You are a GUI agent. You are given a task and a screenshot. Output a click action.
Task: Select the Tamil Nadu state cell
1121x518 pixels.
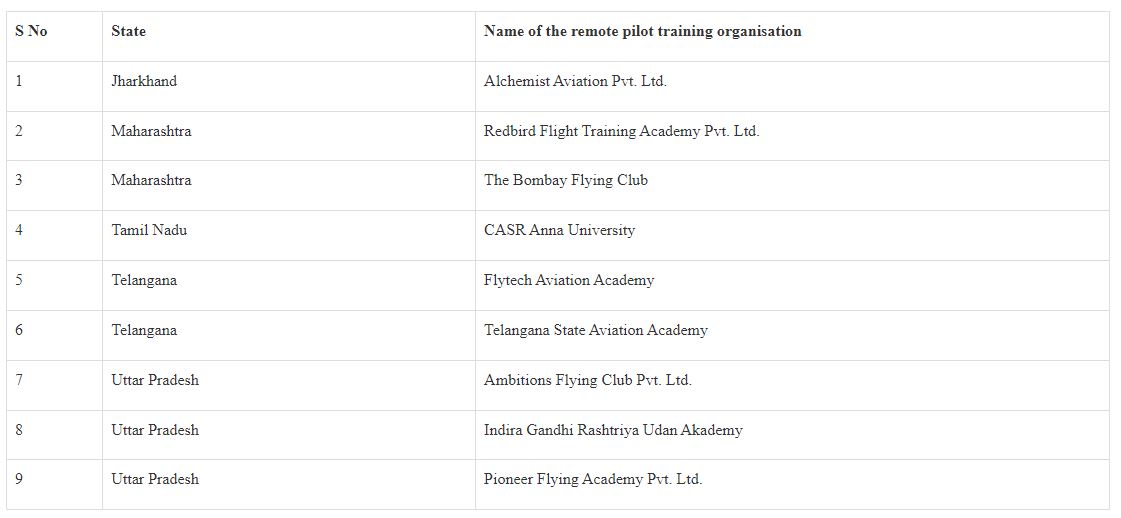pyautogui.click(x=149, y=230)
